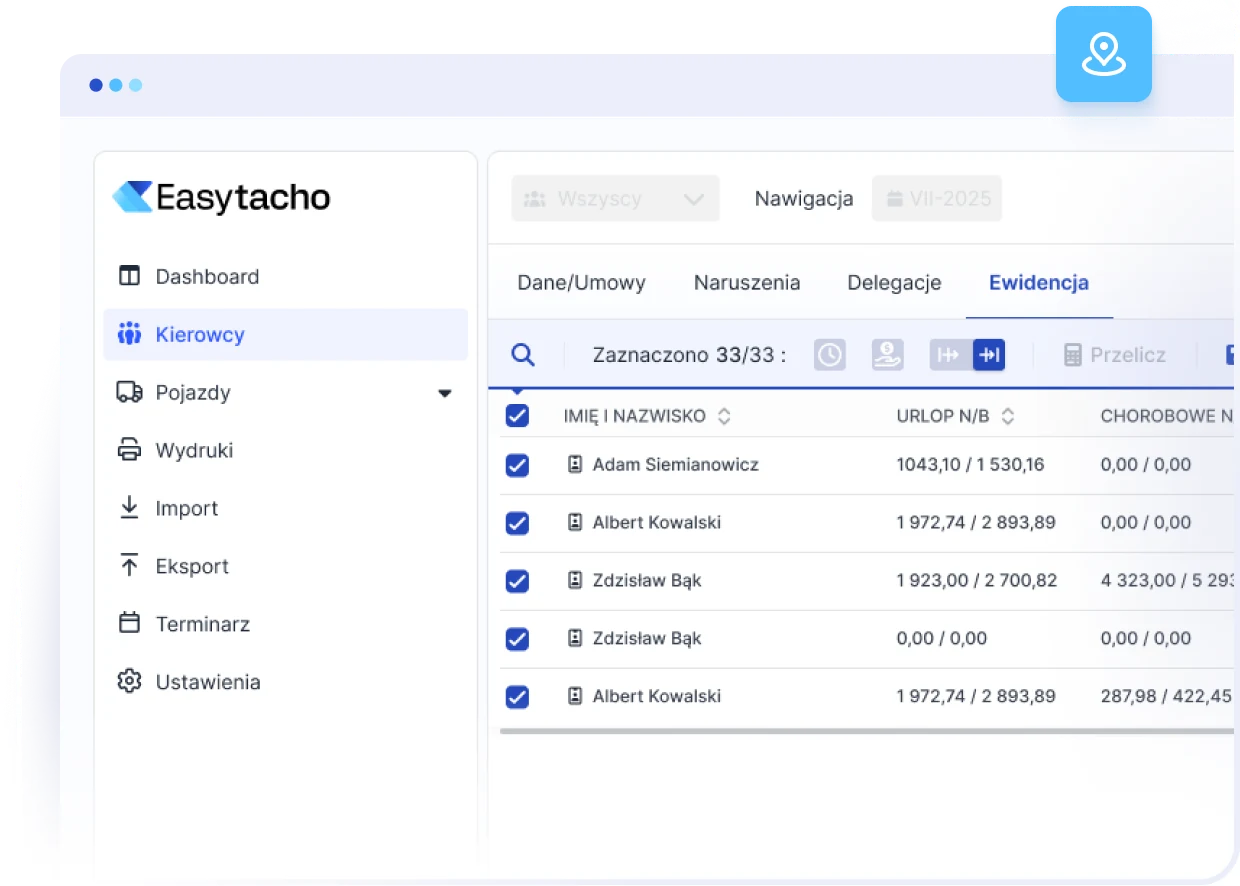Click the Import download icon
The width and height of the screenshot is (1240, 886).
[x=129, y=508]
